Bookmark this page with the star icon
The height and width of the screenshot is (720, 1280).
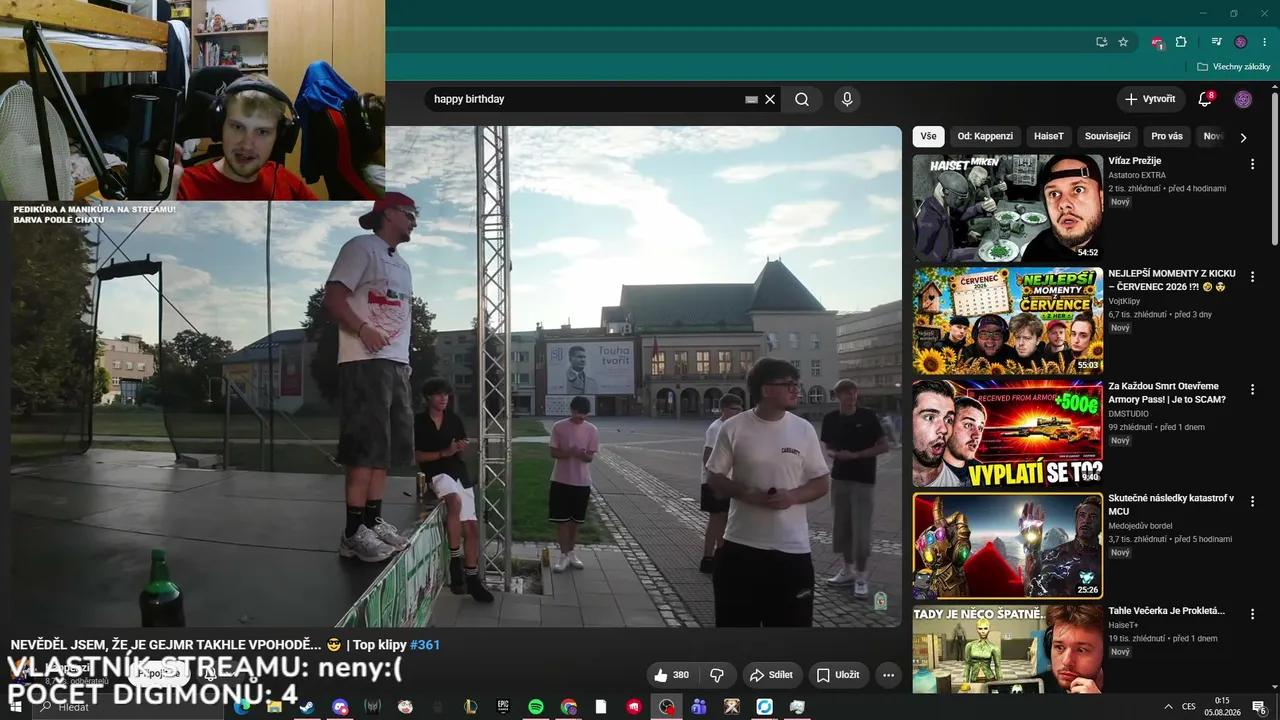click(1123, 42)
